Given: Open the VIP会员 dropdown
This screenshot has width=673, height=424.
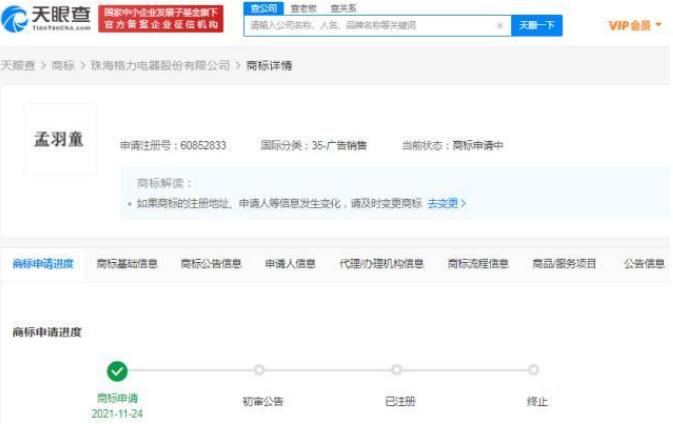Looking at the screenshot, I should [635, 26].
